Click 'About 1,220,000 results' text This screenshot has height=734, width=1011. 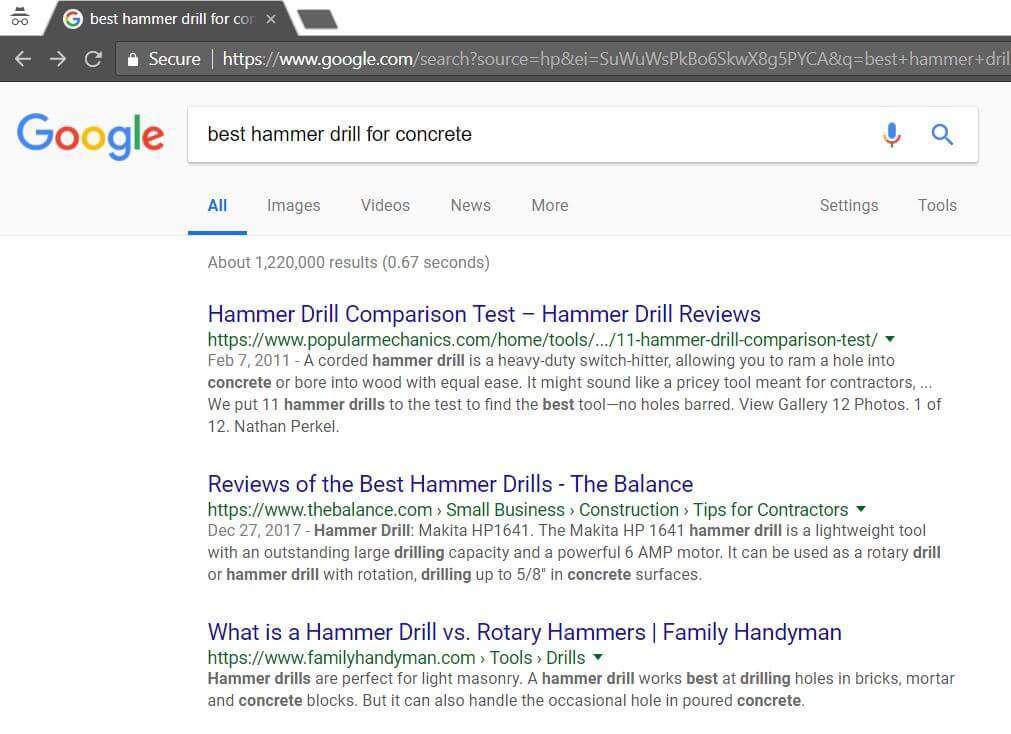coord(293,263)
